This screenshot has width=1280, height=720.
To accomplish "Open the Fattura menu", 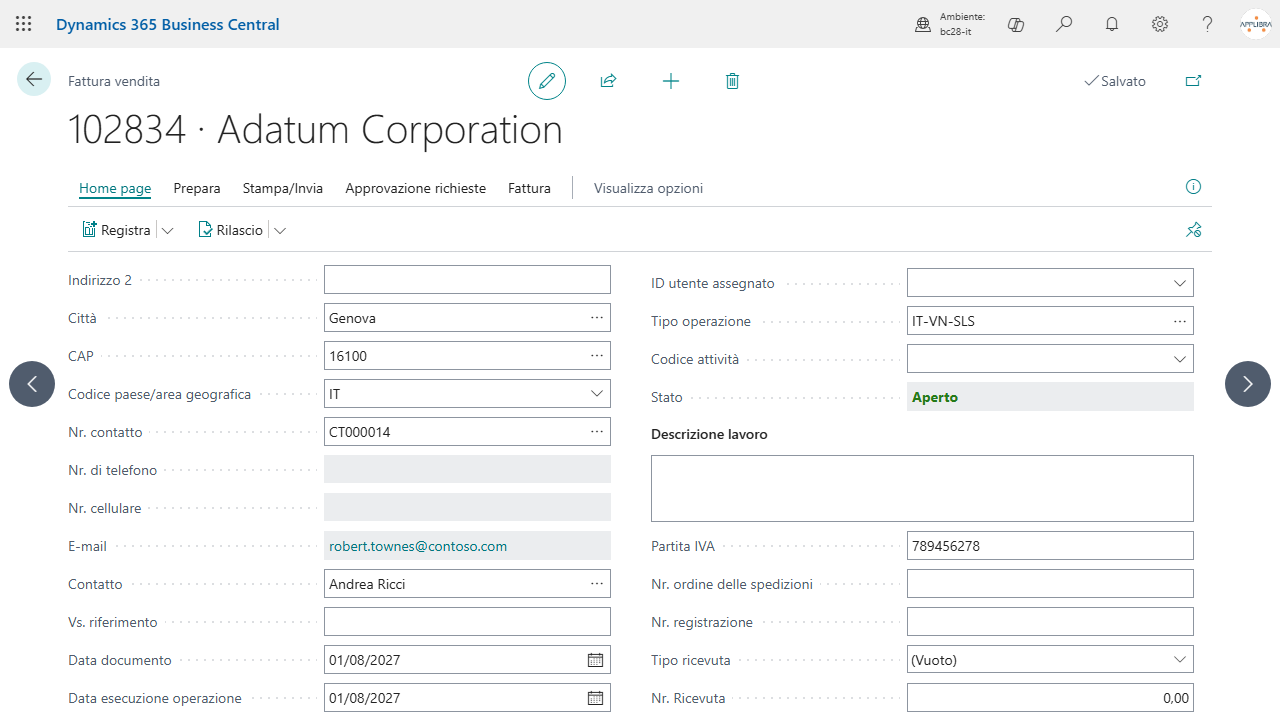I will tap(529, 188).
